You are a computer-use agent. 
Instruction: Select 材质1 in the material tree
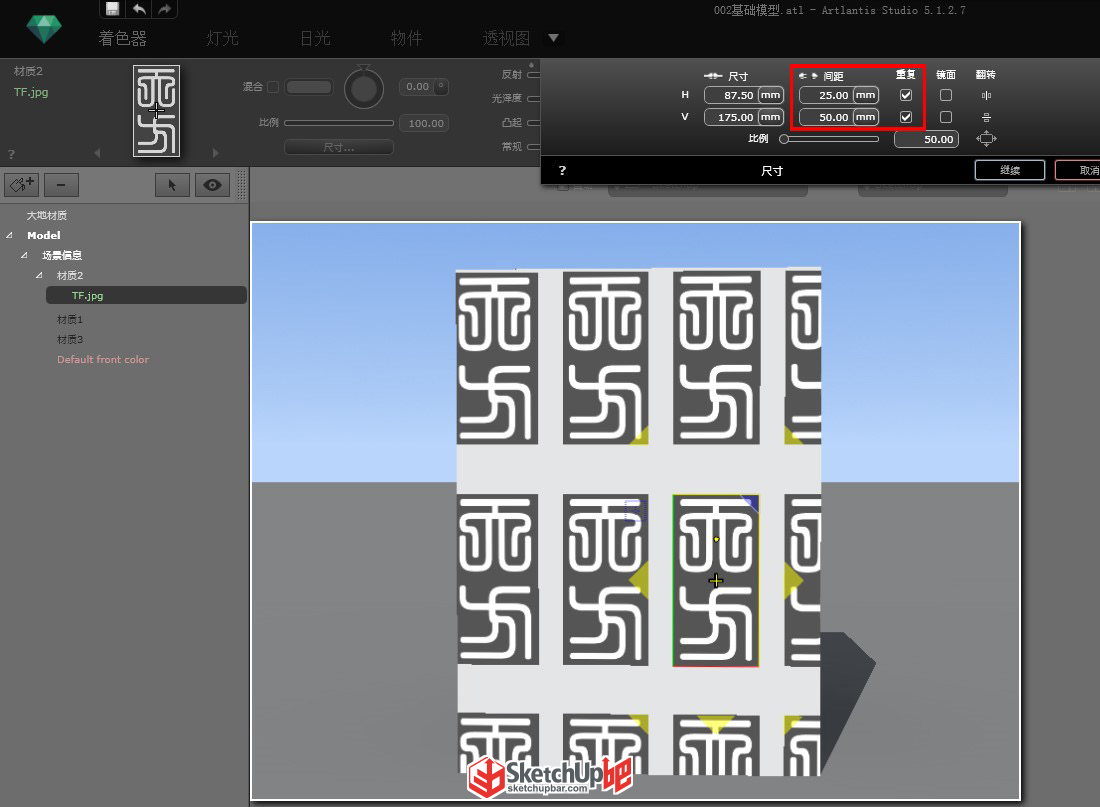[x=70, y=319]
